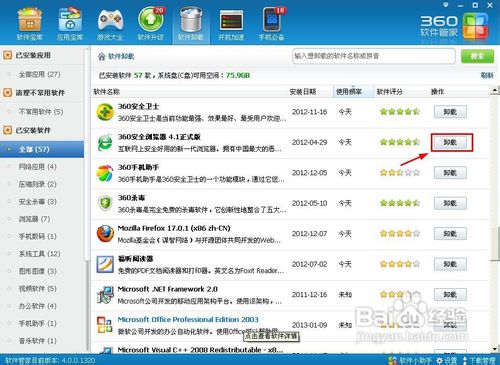Click the Microsoft Office 2003 icon

105,325
